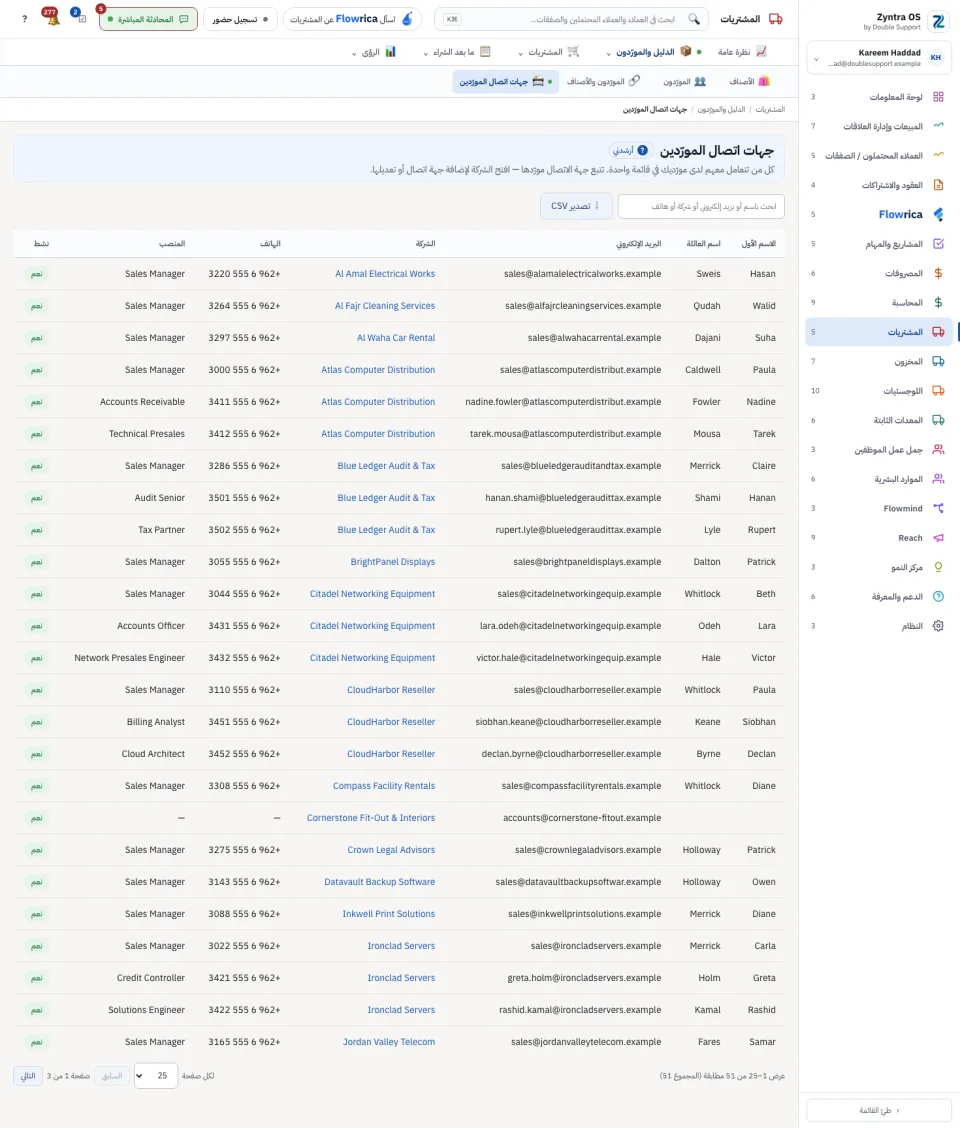The image size is (960, 1128).
Task: Click the contacts search field by name or email
Action: (x=701, y=206)
